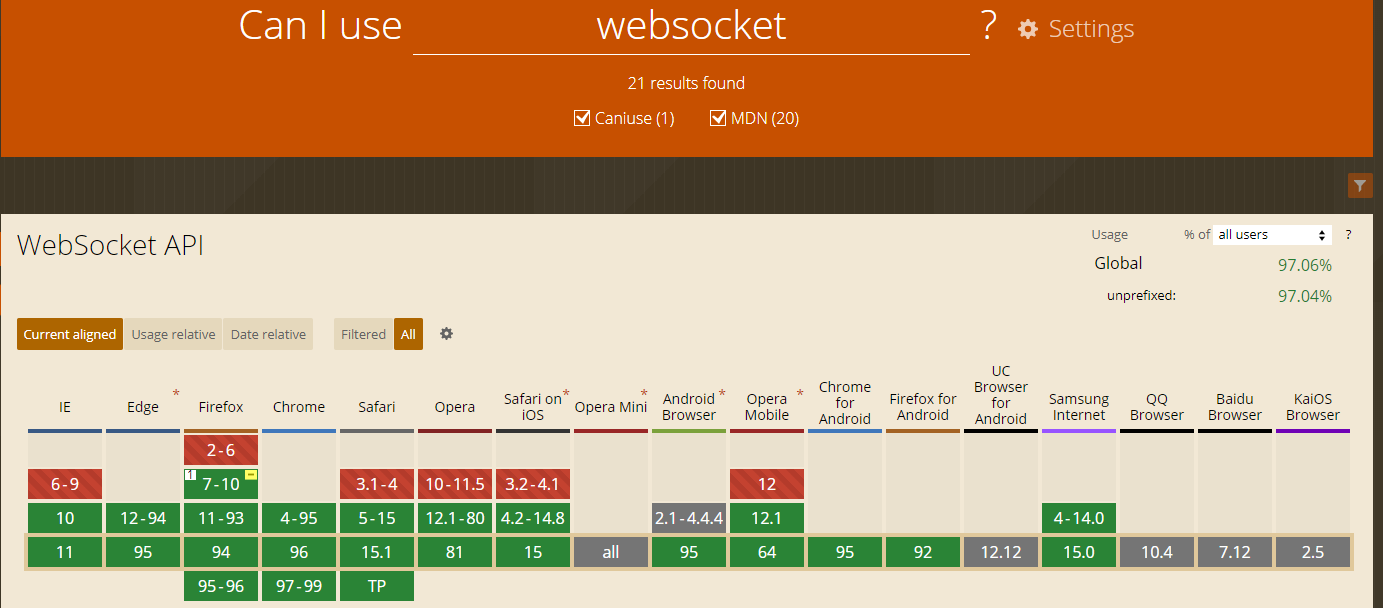The height and width of the screenshot is (608, 1383).
Task: Select the UC Browser 12.12 cell
Action: pos(1001,552)
